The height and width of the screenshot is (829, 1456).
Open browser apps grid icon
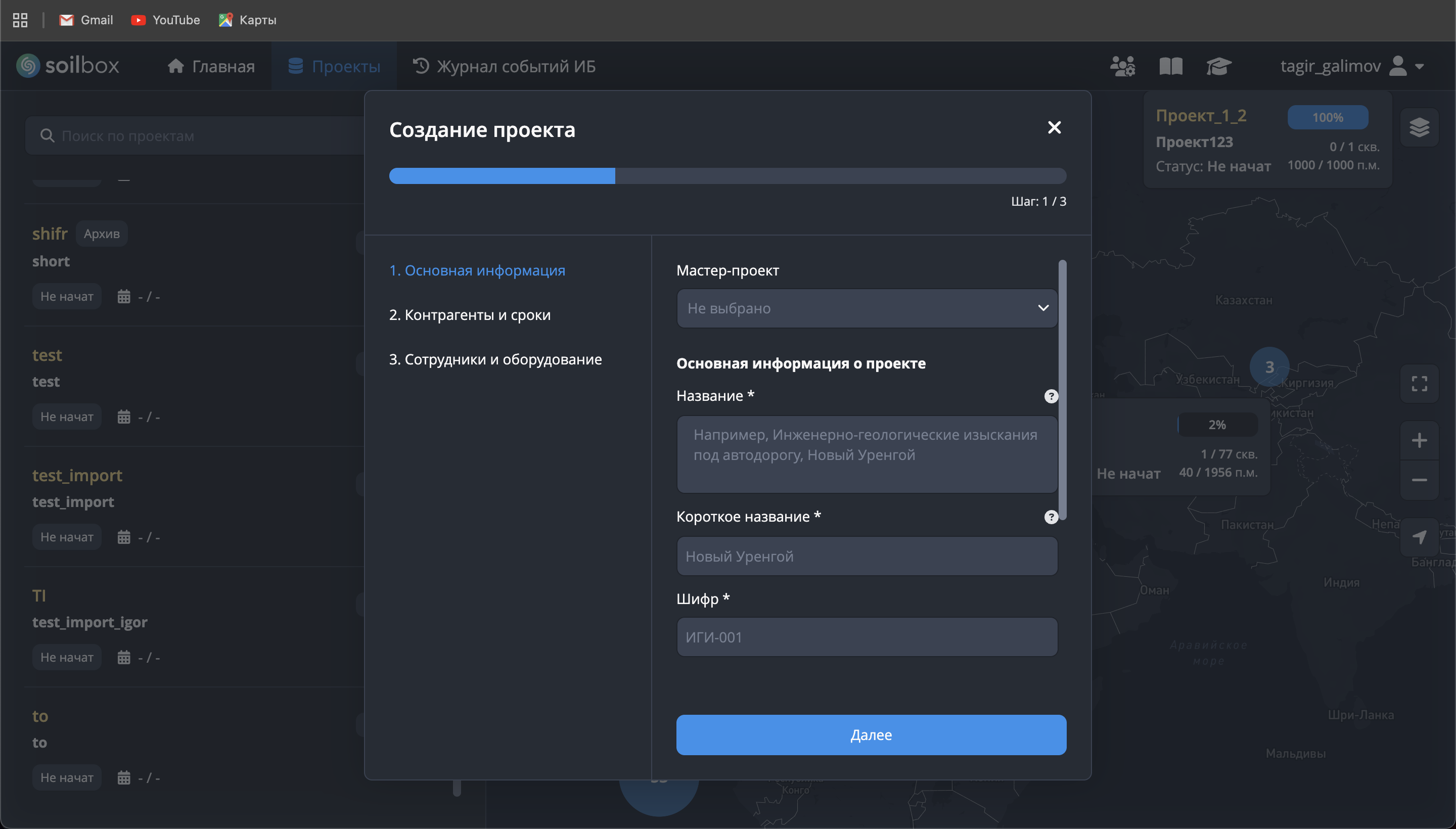click(20, 20)
